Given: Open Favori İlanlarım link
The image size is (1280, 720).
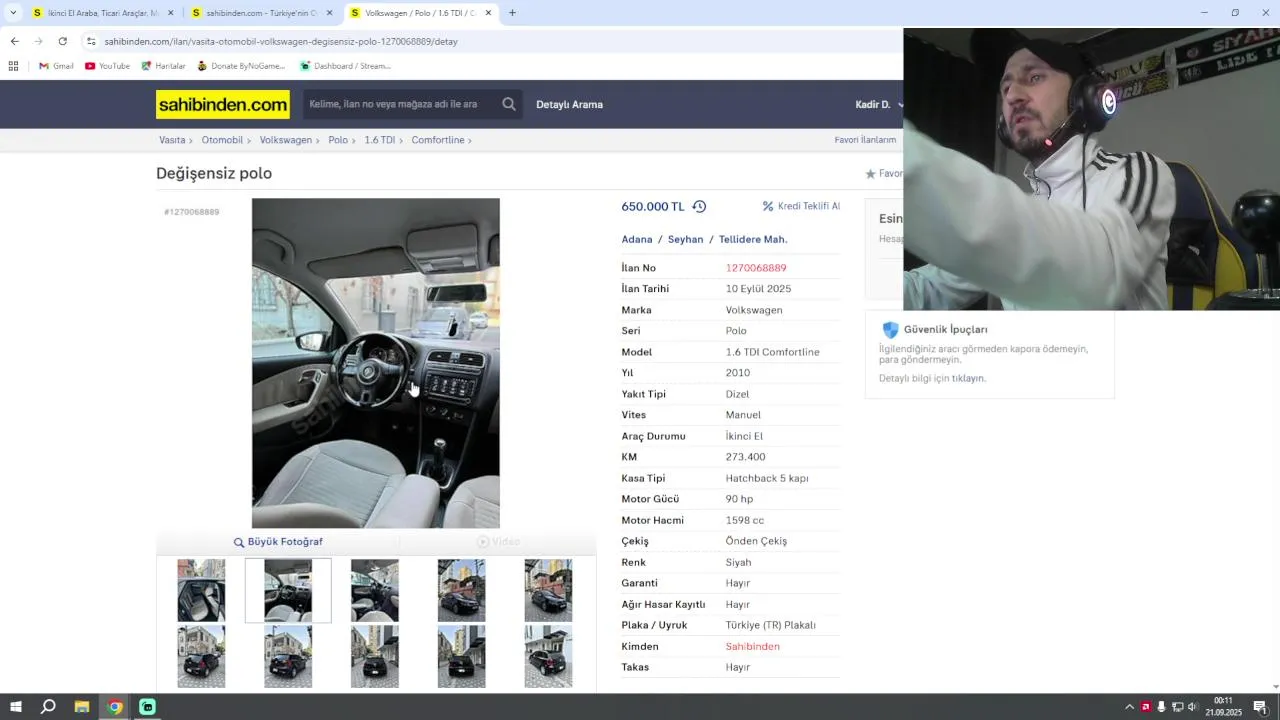Looking at the screenshot, I should (x=866, y=140).
